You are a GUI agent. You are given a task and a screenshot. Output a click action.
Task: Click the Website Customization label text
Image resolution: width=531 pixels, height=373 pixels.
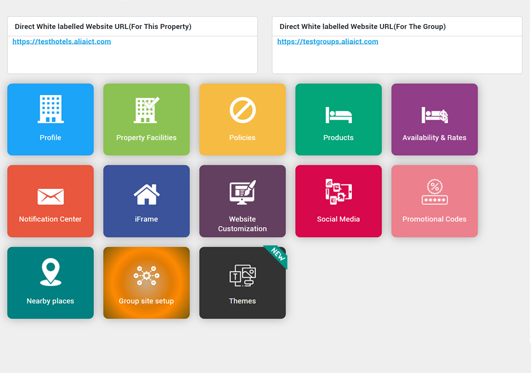242,224
